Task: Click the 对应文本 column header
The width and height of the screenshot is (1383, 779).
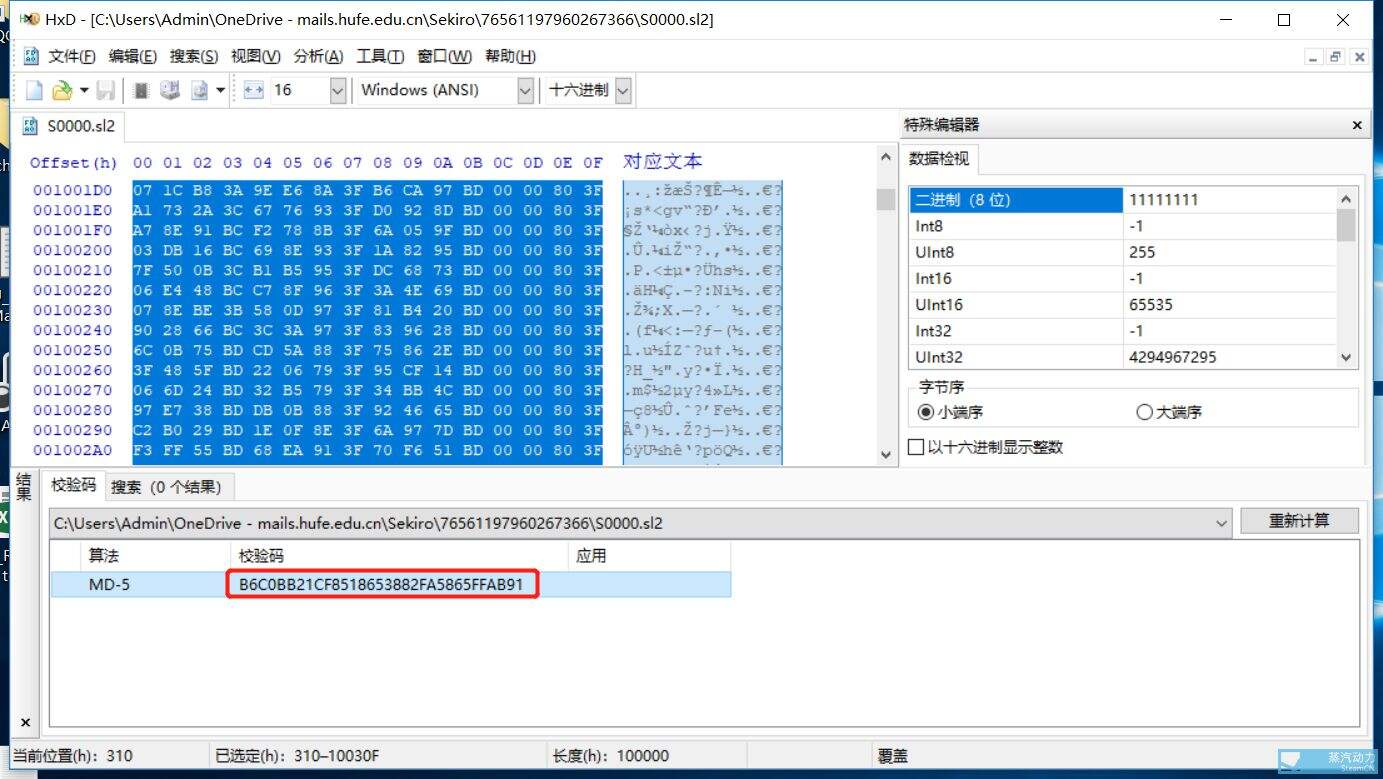Action: click(662, 161)
